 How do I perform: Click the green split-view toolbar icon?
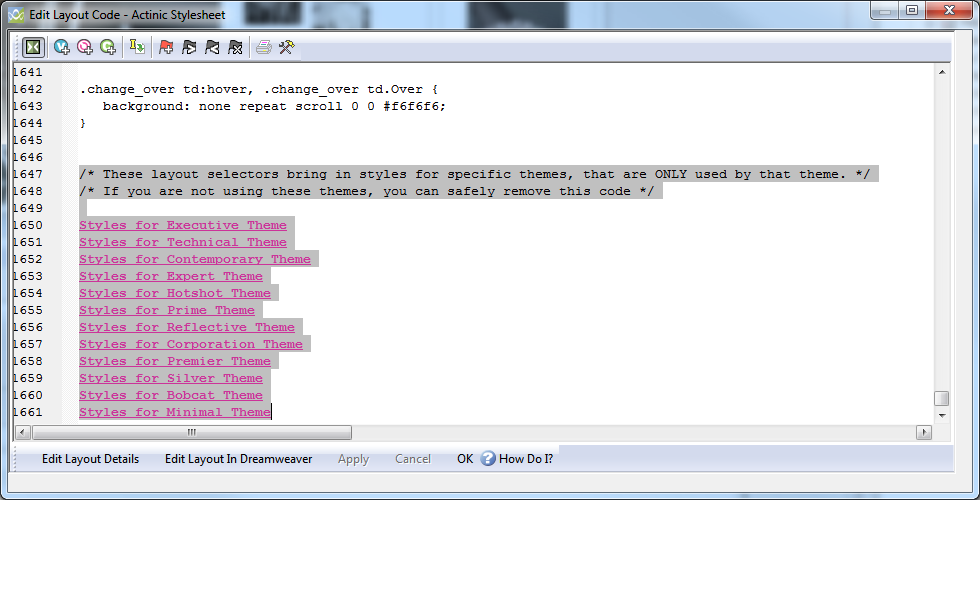34,47
